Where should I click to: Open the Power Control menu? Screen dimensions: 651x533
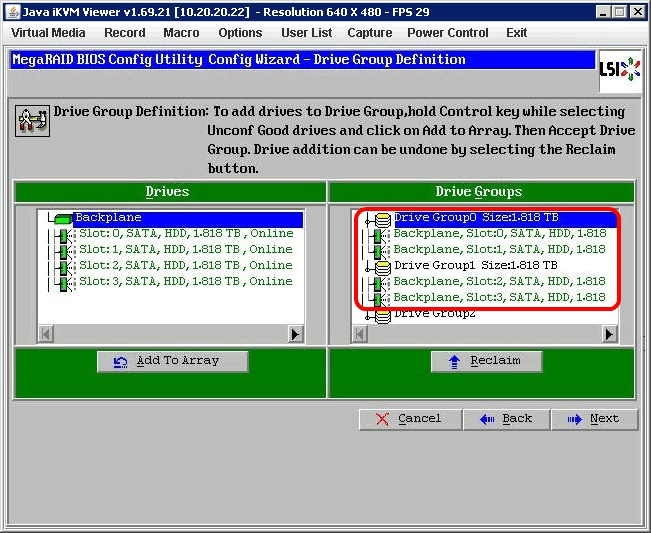pos(447,33)
